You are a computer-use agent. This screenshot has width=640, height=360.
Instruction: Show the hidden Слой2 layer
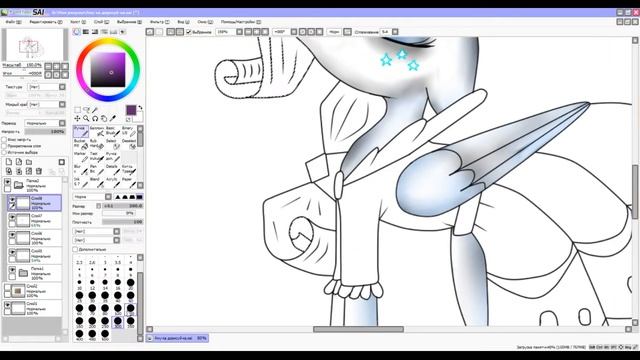(7, 287)
